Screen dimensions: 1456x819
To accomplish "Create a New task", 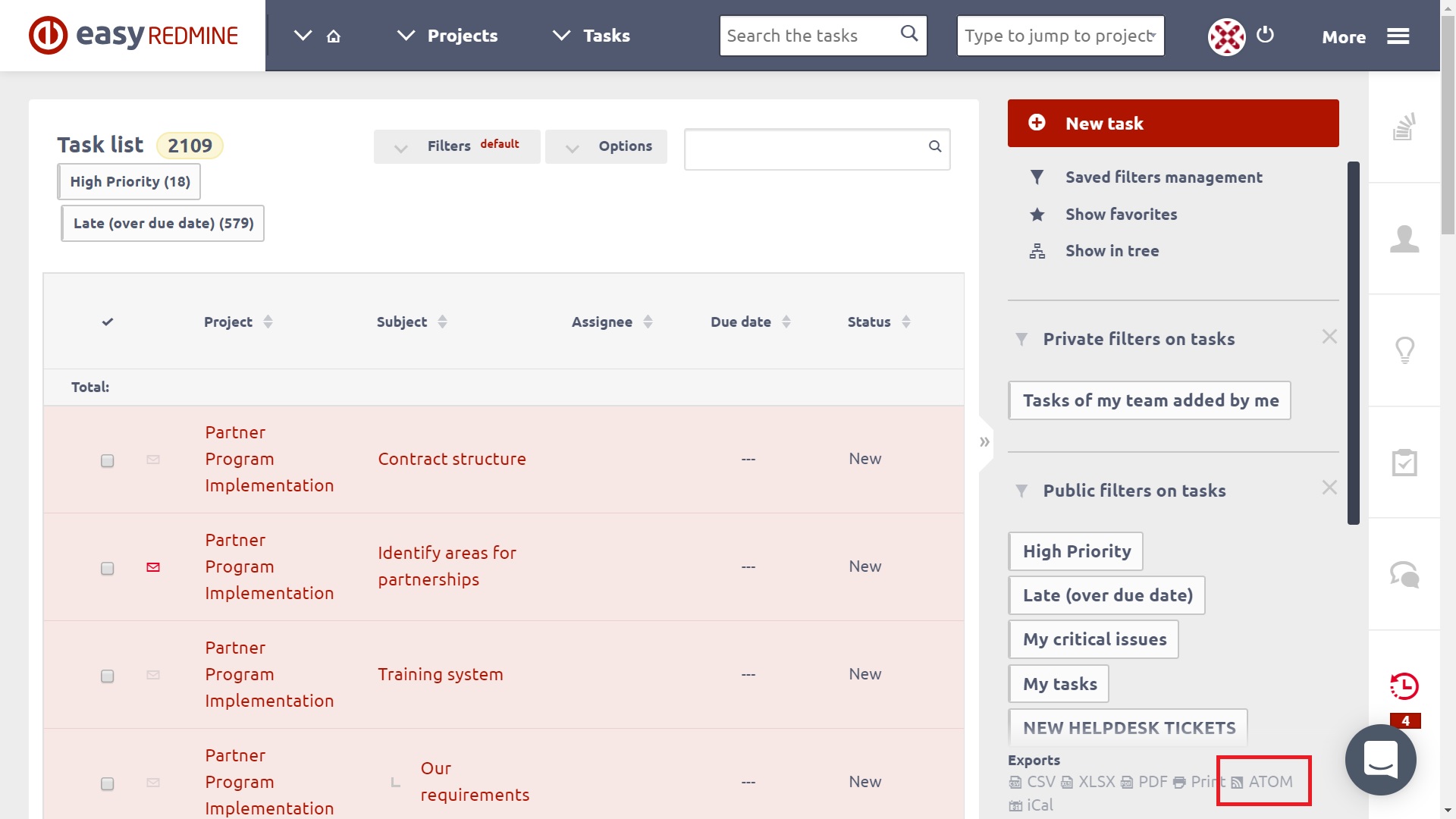I will (1172, 123).
